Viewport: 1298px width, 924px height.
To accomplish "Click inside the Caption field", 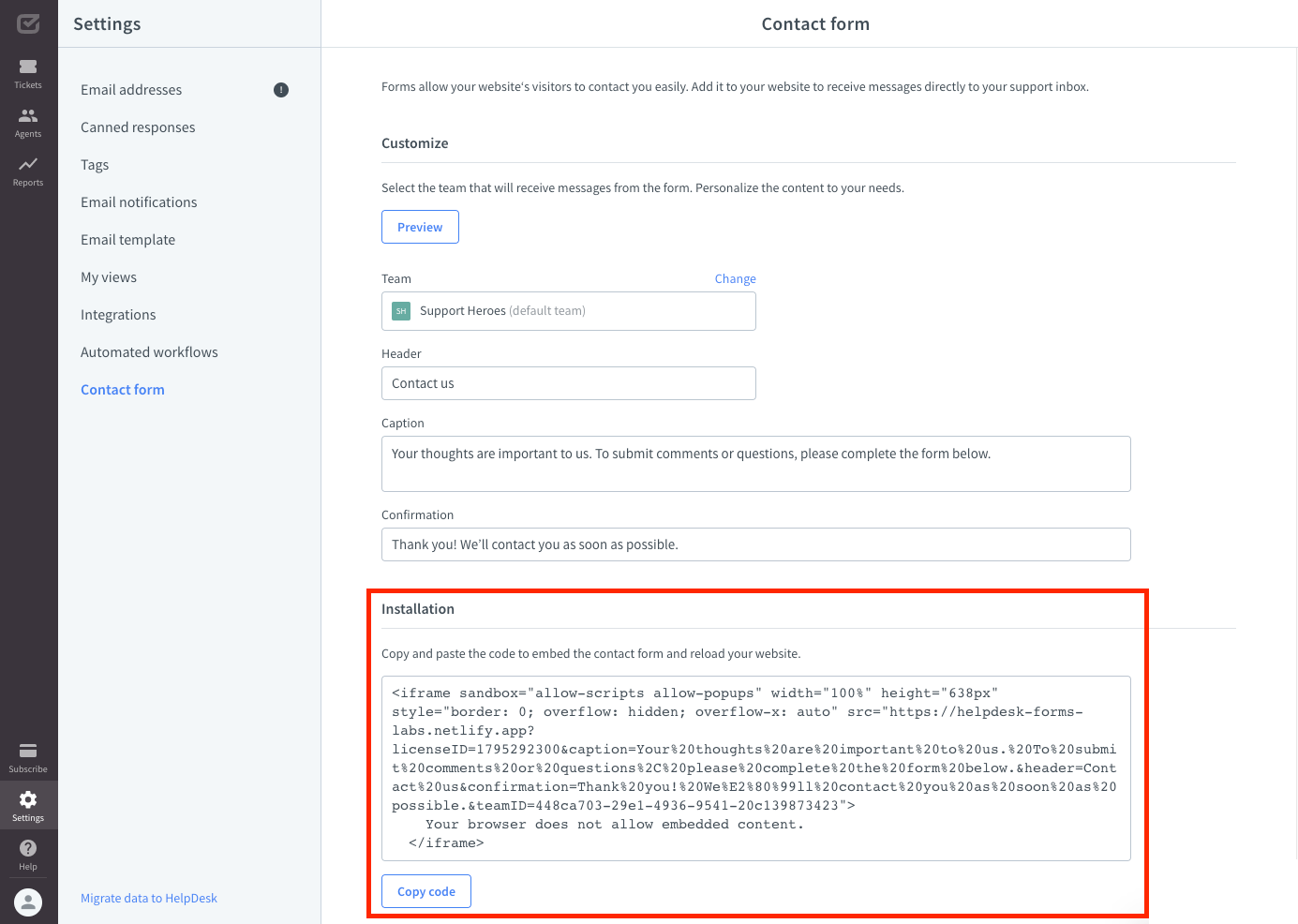I will (x=755, y=463).
